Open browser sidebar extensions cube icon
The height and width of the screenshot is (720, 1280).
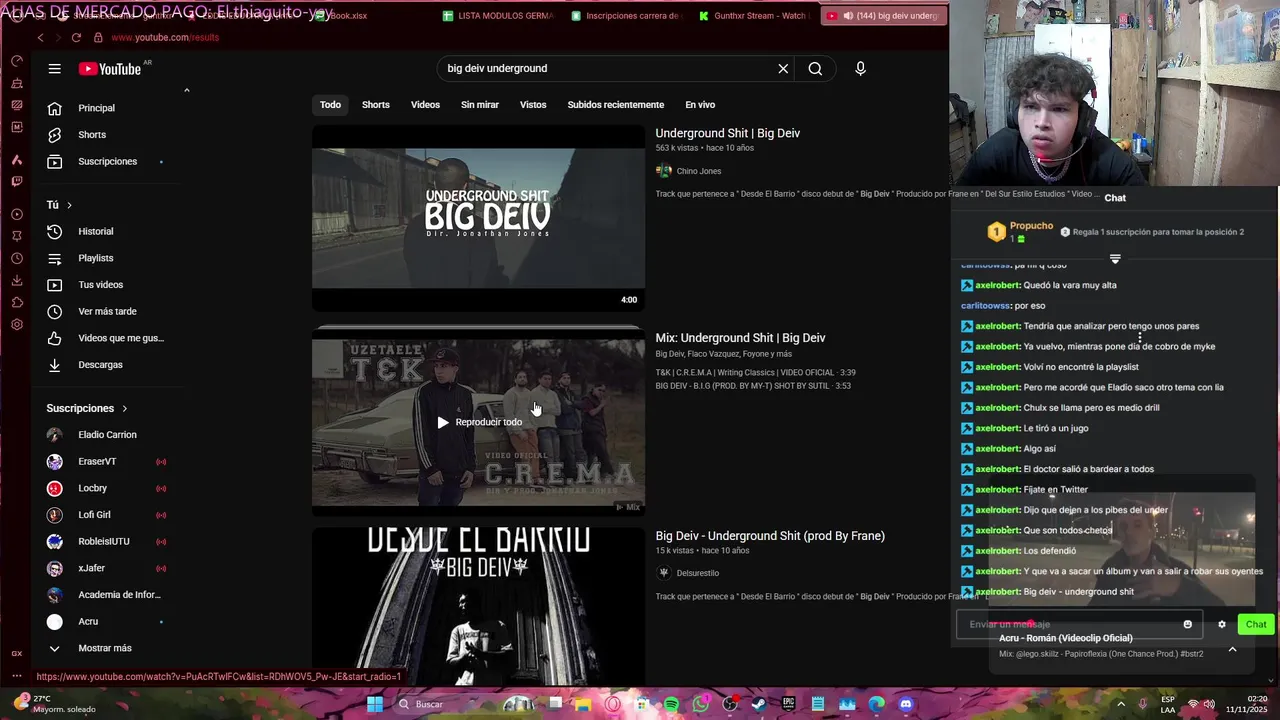pos(17,302)
